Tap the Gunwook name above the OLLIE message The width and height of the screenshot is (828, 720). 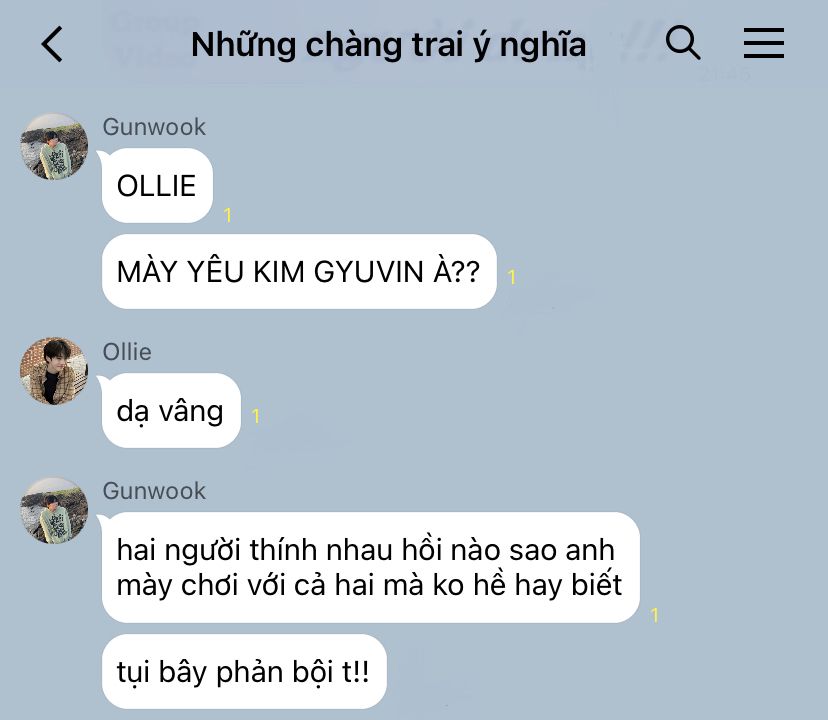click(x=154, y=127)
